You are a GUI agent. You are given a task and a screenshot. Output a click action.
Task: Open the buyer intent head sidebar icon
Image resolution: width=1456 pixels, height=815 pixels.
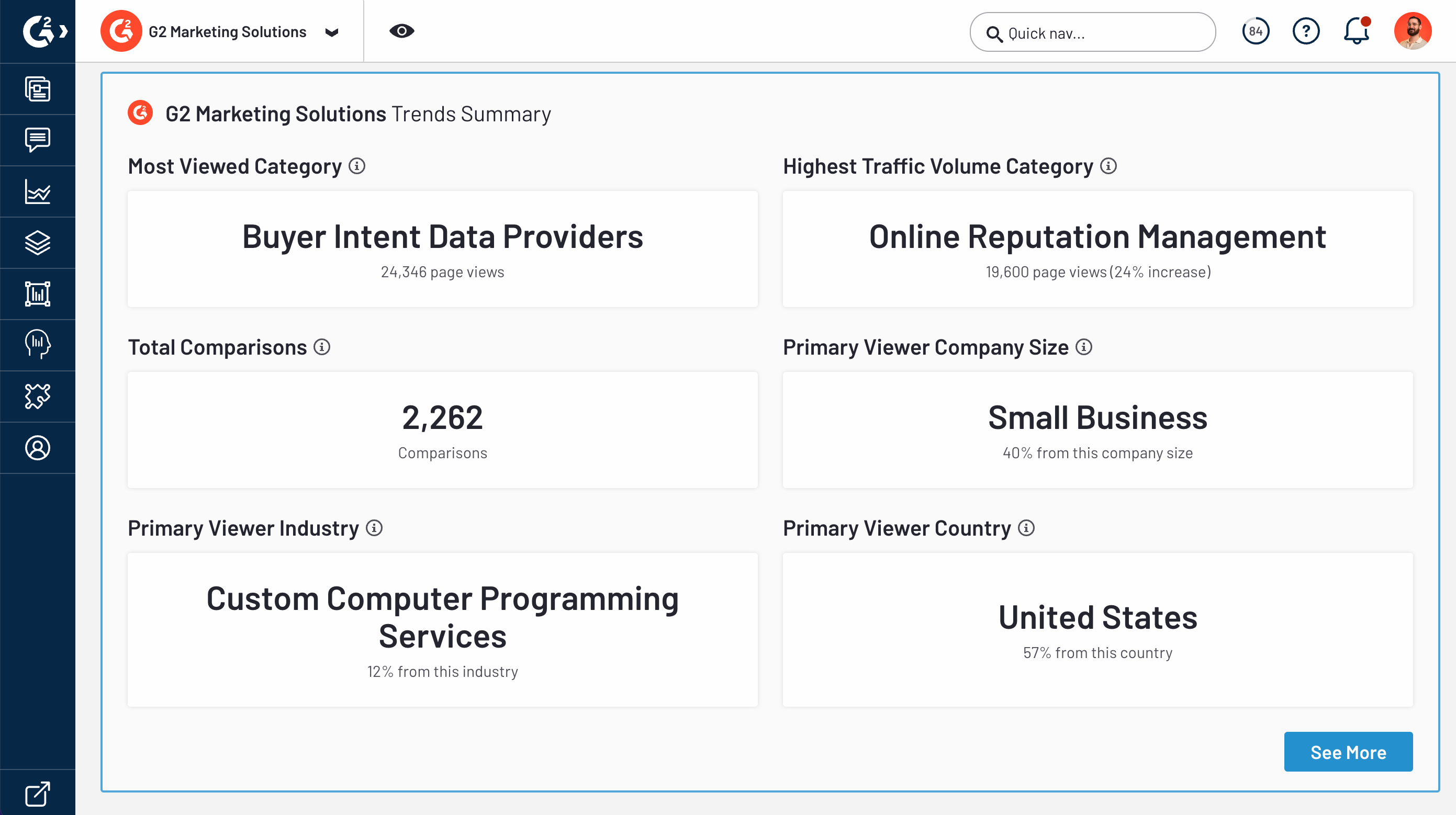point(38,345)
